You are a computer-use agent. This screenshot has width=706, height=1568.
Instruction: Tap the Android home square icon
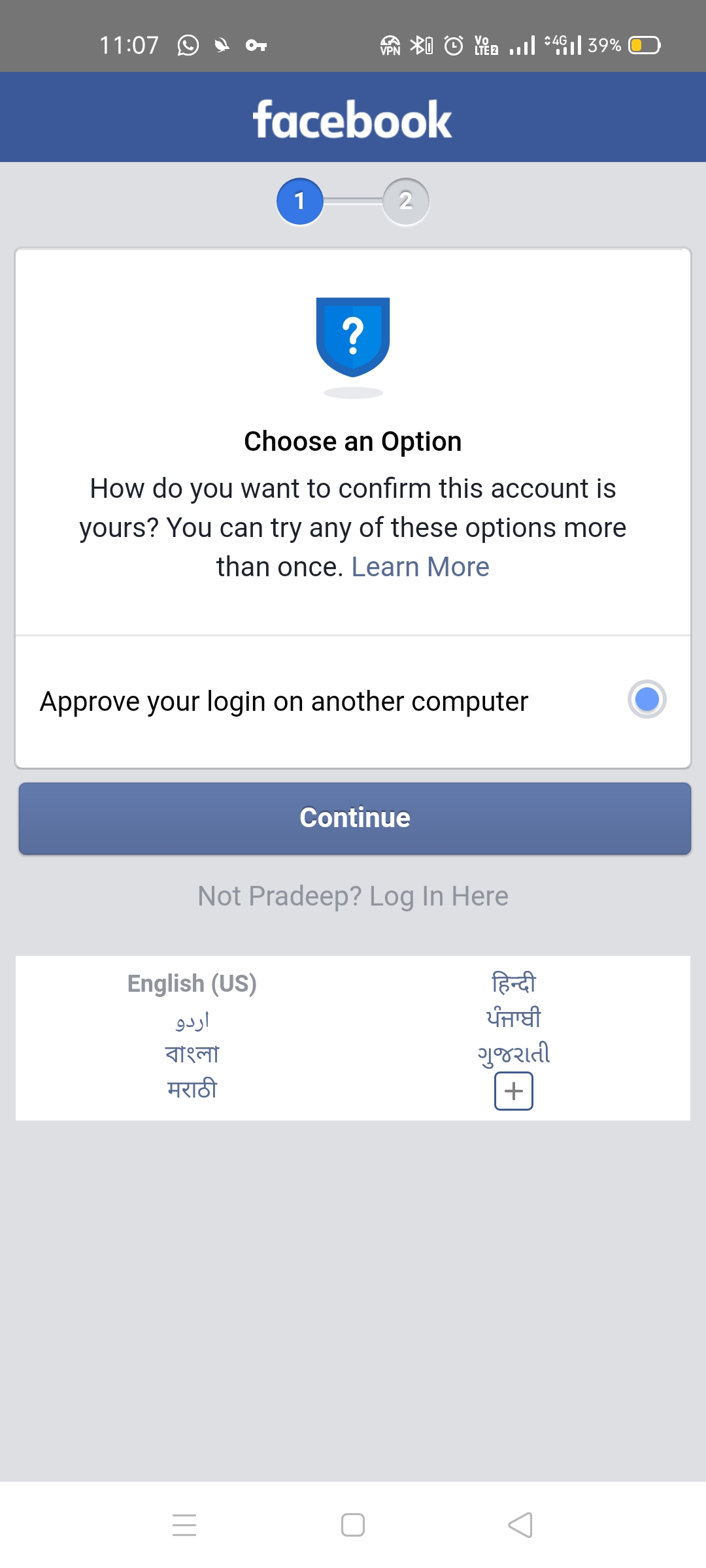353,1525
